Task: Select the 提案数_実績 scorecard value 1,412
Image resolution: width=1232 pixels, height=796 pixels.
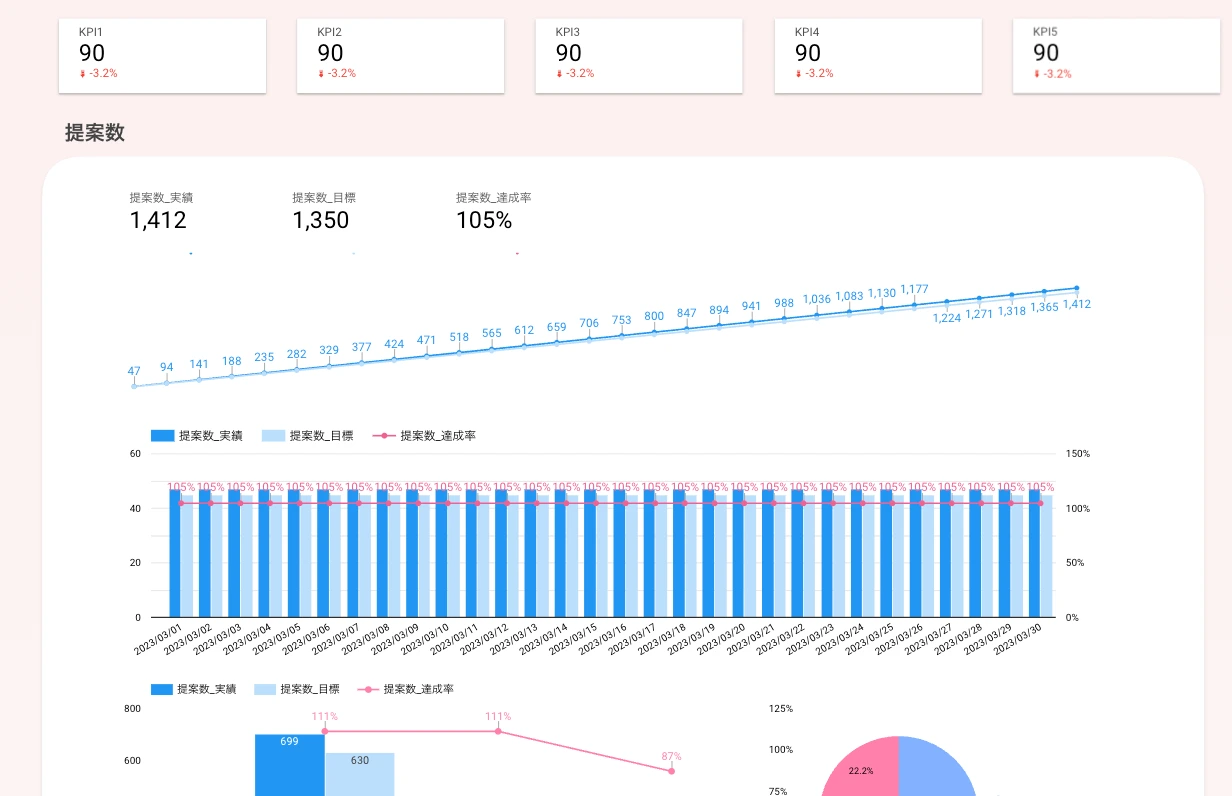Action: (158, 220)
